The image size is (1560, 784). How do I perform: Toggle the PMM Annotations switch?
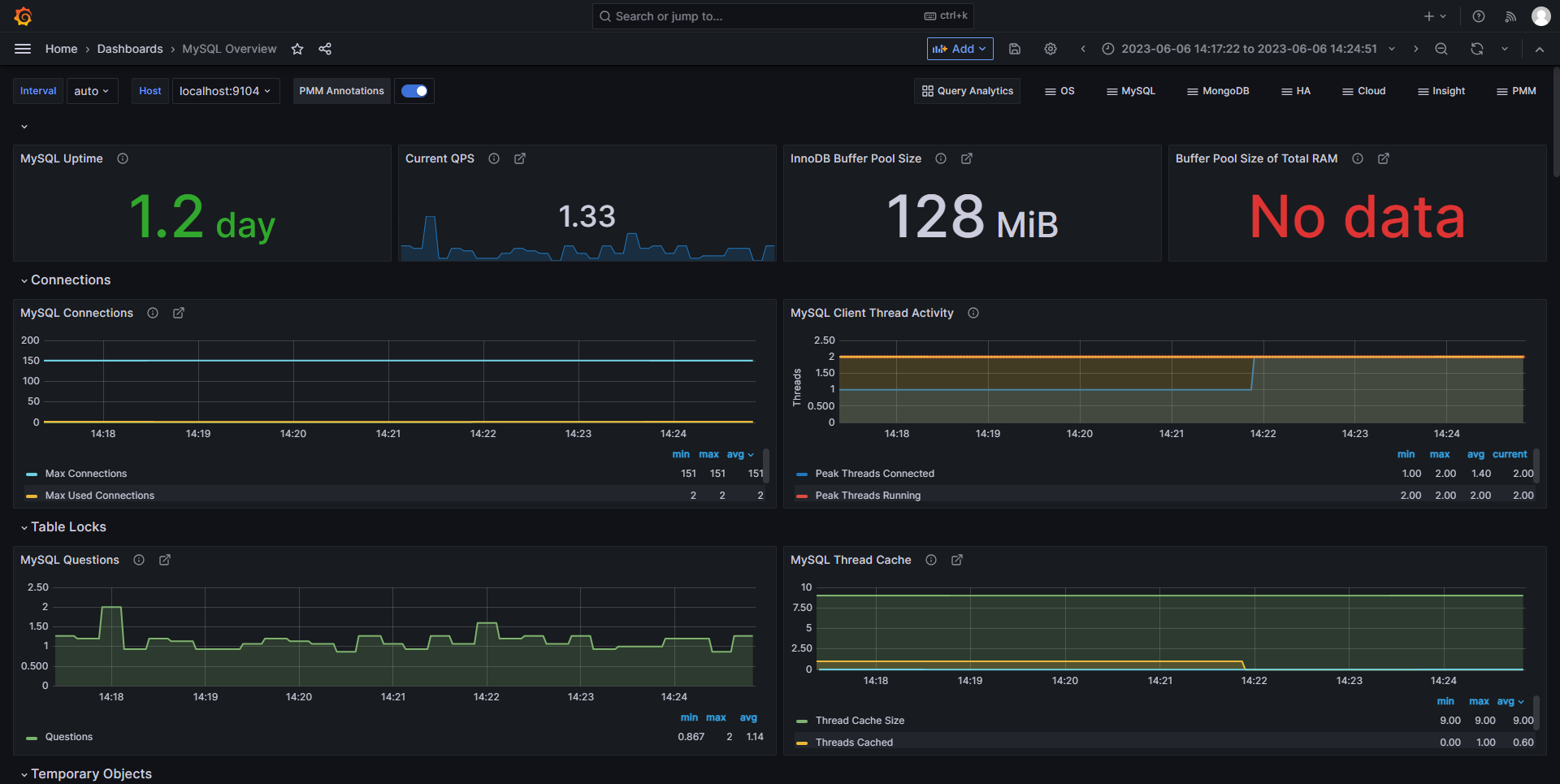coord(414,91)
